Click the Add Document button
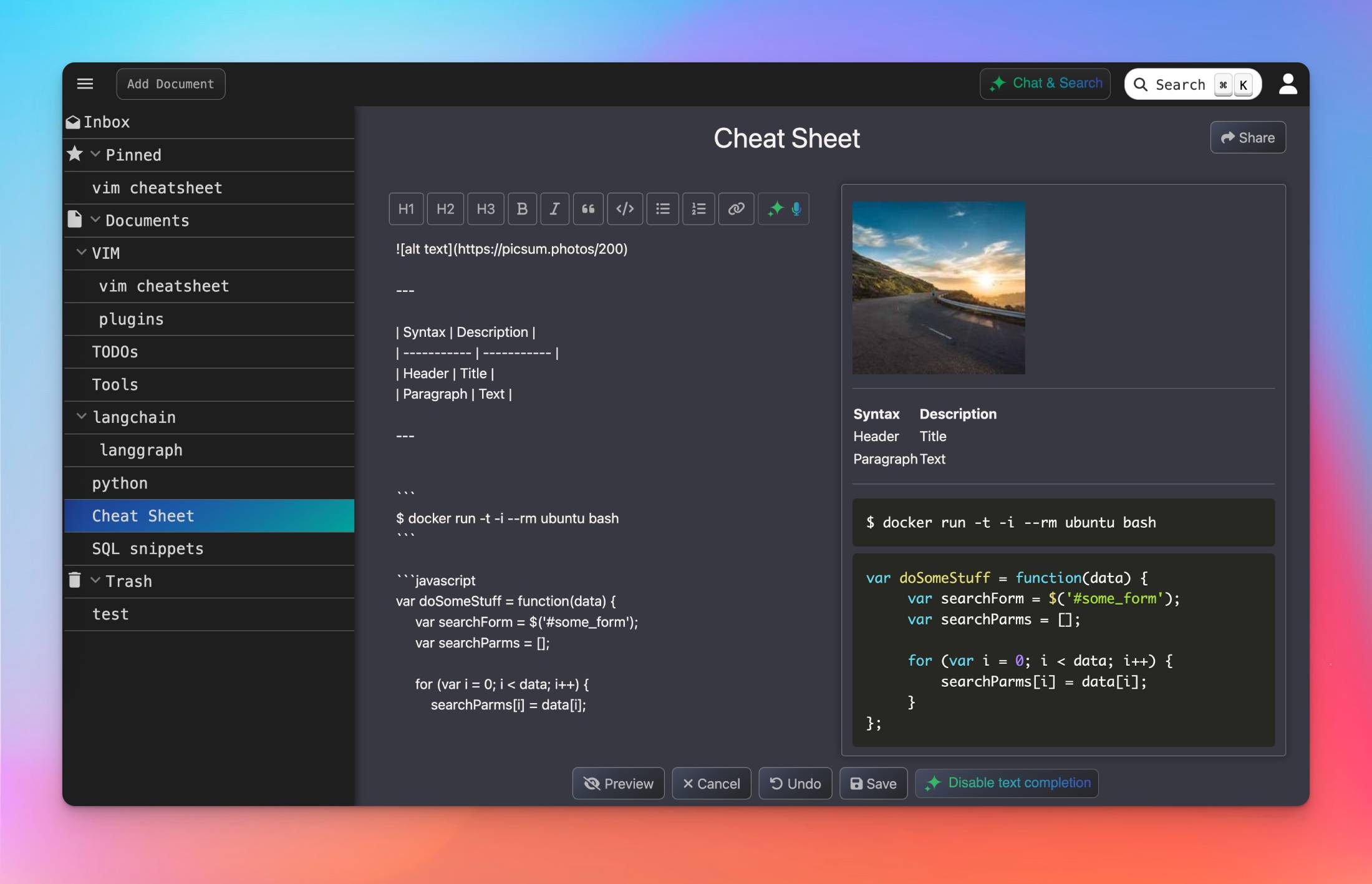This screenshot has height=884, width=1372. pyautogui.click(x=170, y=83)
